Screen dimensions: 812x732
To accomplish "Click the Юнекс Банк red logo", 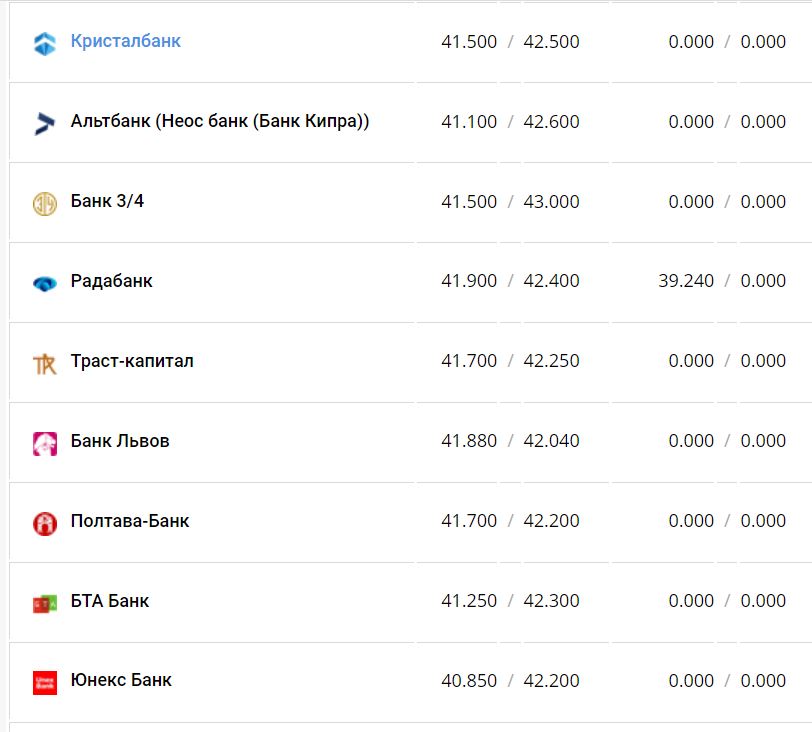I will tap(45, 683).
